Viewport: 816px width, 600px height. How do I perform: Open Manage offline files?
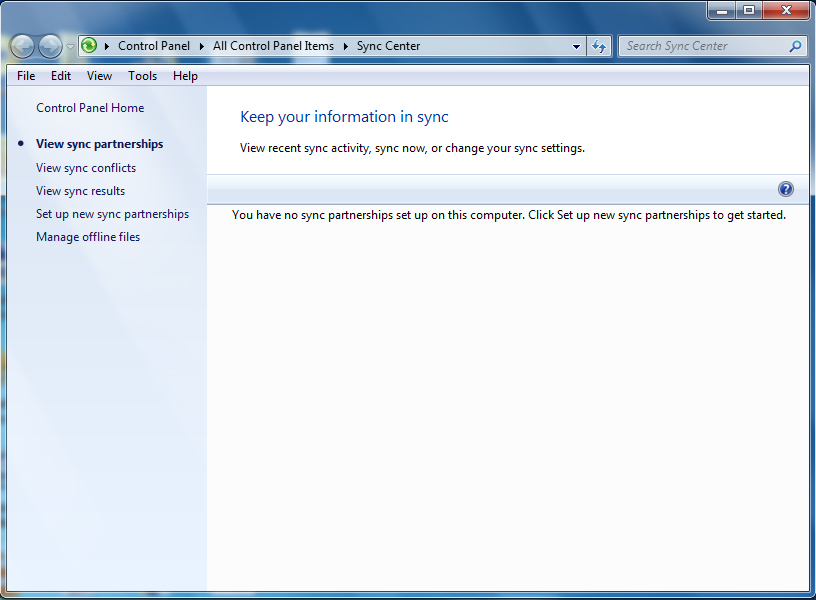click(x=88, y=237)
